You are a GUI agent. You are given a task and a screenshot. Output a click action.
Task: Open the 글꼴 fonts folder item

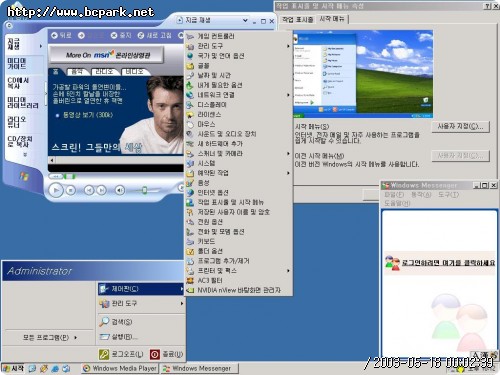(x=239, y=66)
